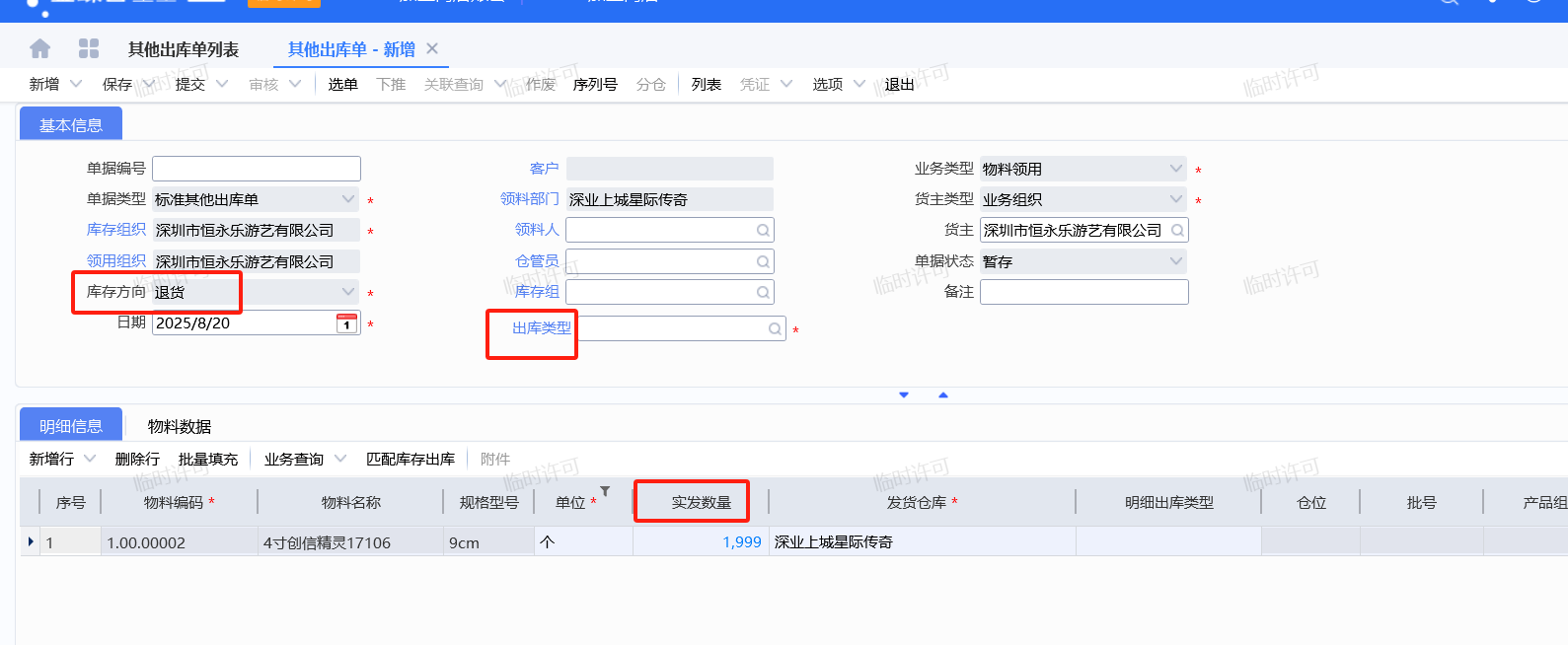Close the 其他出库单 - 新增 tab

432,48
